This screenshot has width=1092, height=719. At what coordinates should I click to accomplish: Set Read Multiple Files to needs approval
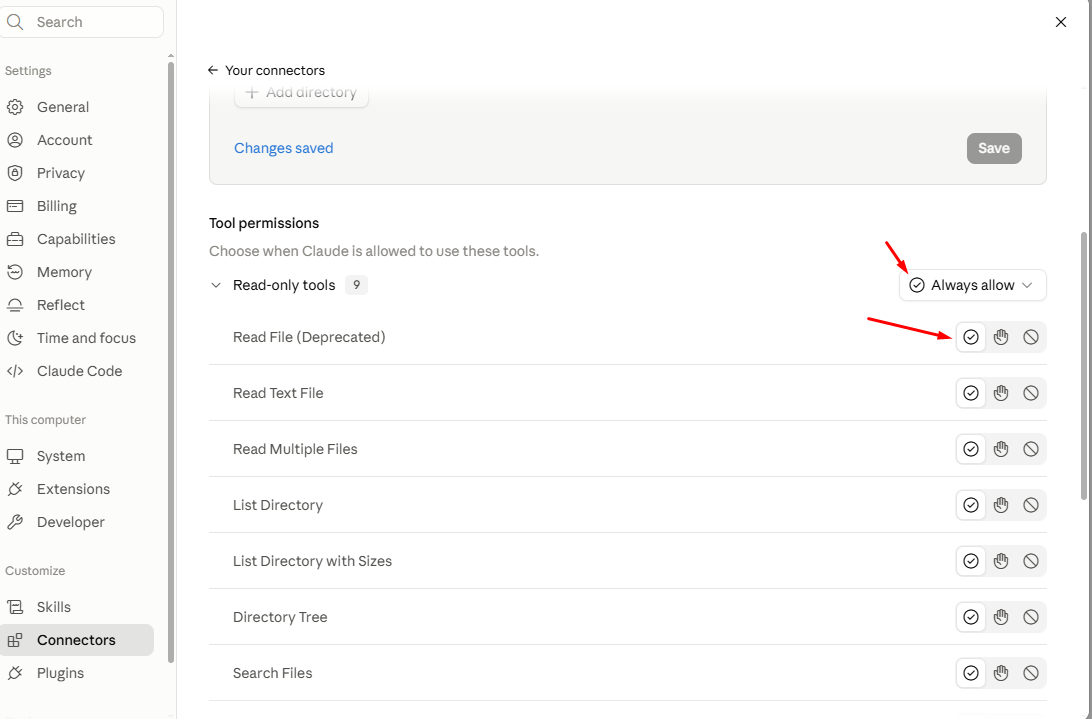[1001, 449]
